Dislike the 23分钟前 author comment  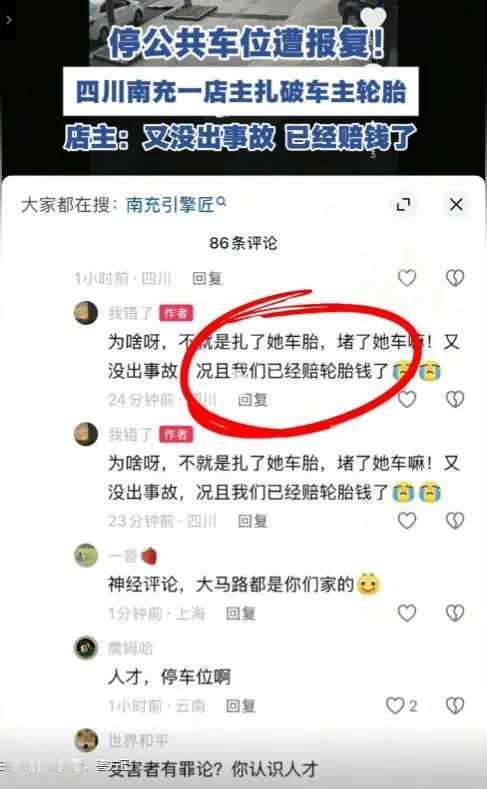[x=455, y=520]
